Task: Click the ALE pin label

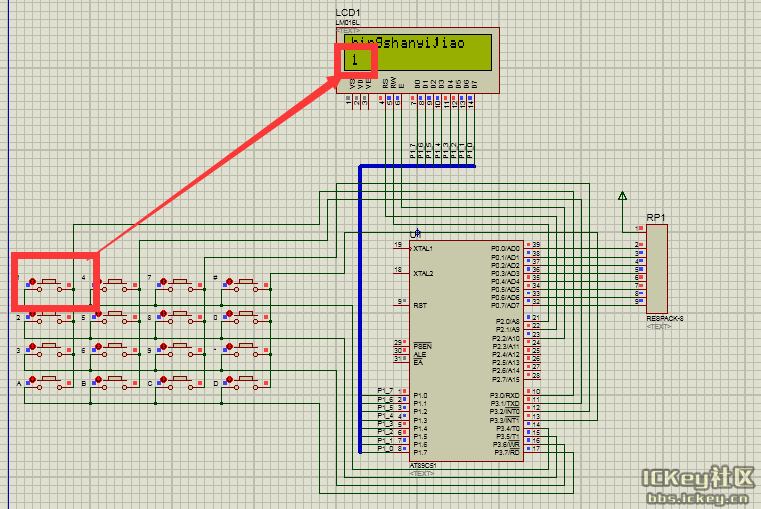Action: [x=419, y=355]
